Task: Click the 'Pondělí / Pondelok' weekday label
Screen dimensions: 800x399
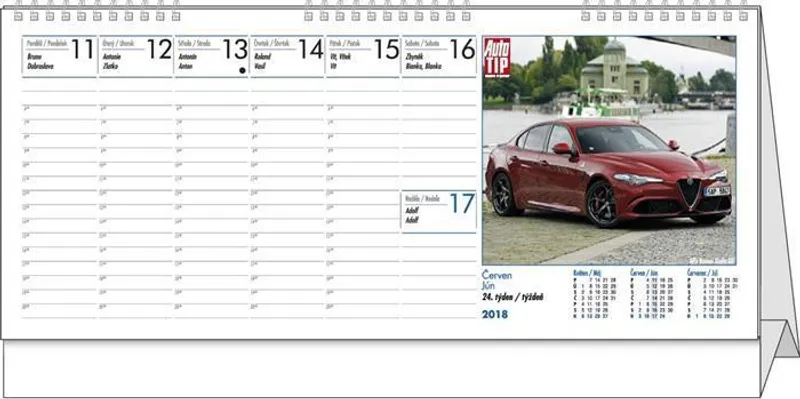Action: [47, 43]
